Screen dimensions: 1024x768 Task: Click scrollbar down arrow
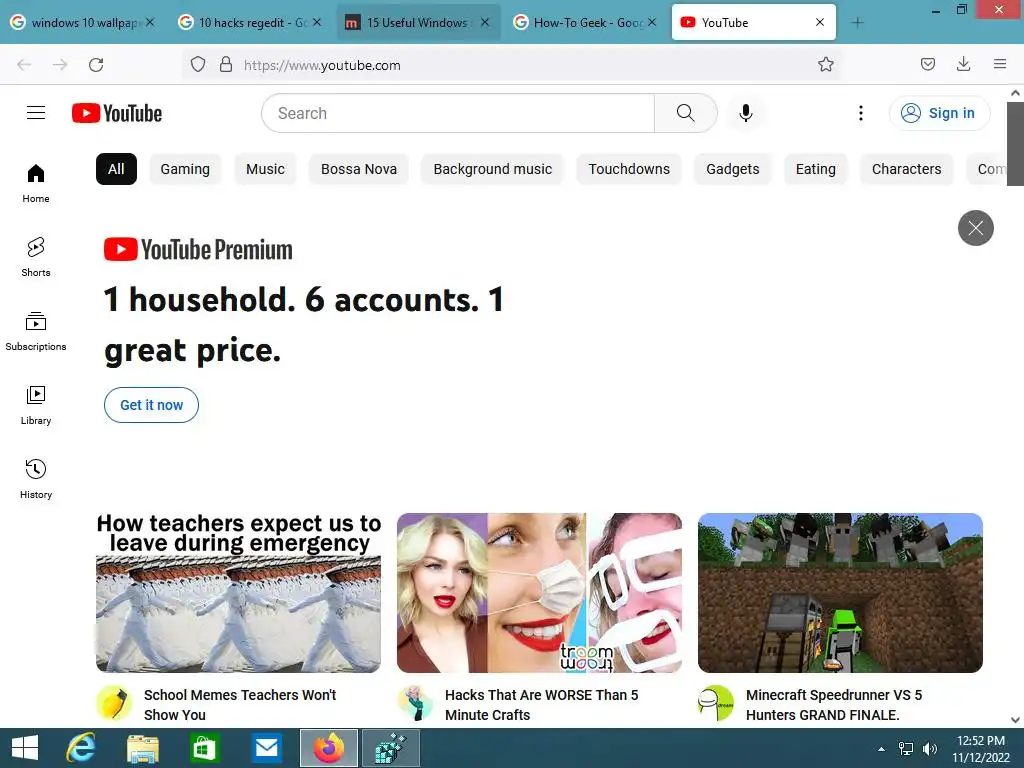point(1015,720)
